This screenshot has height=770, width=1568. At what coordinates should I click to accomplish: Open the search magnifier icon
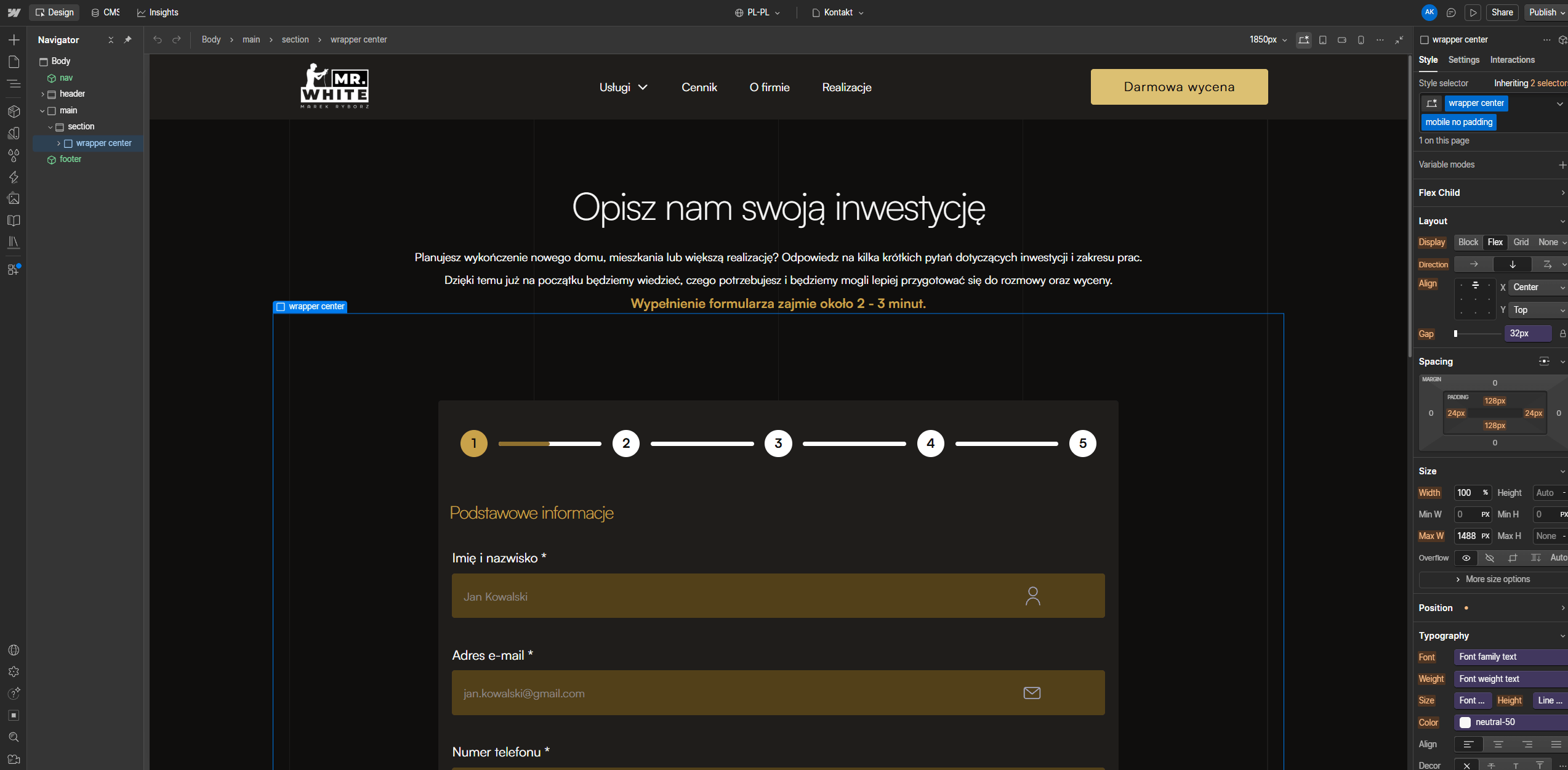[x=14, y=737]
